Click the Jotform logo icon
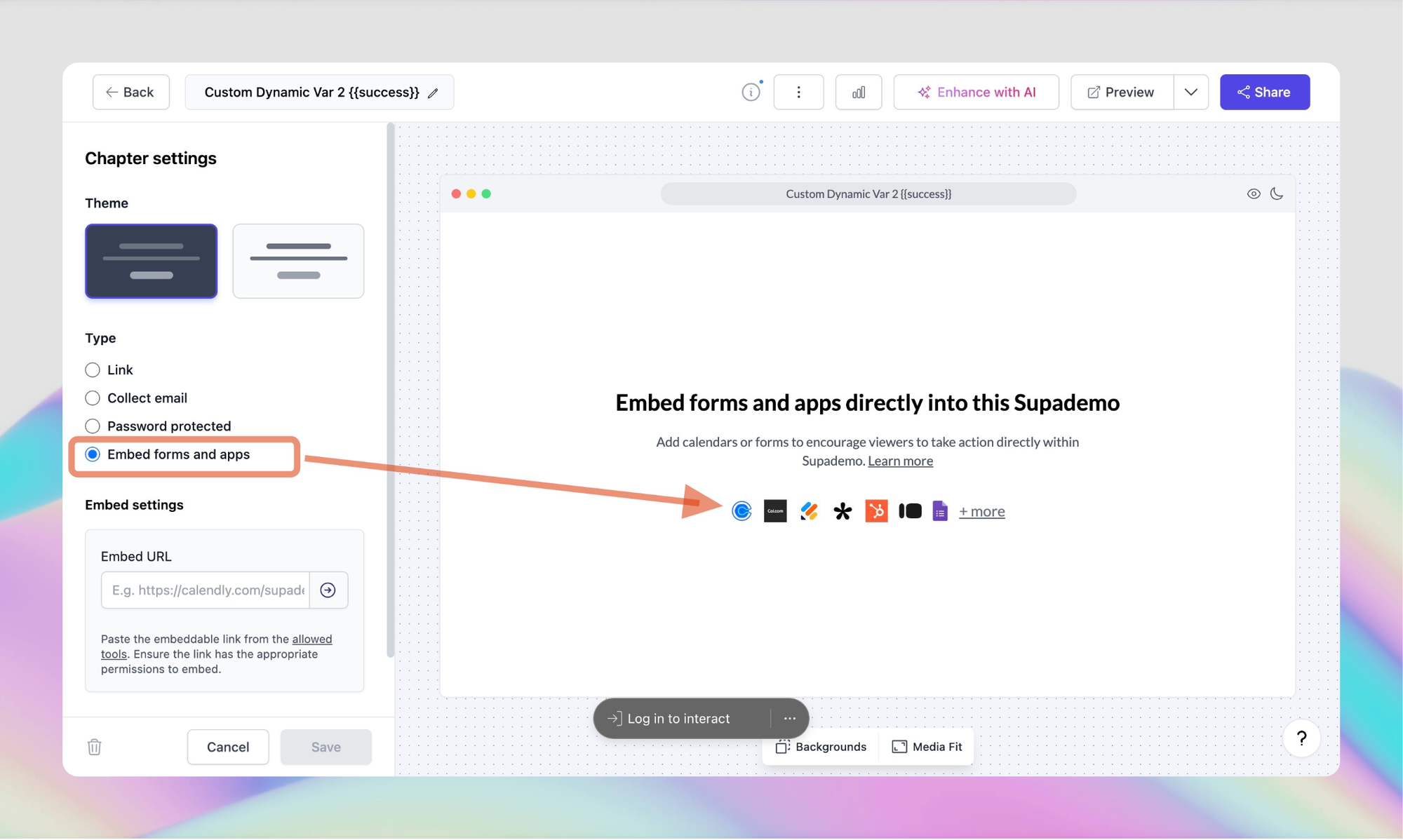 pos(809,511)
